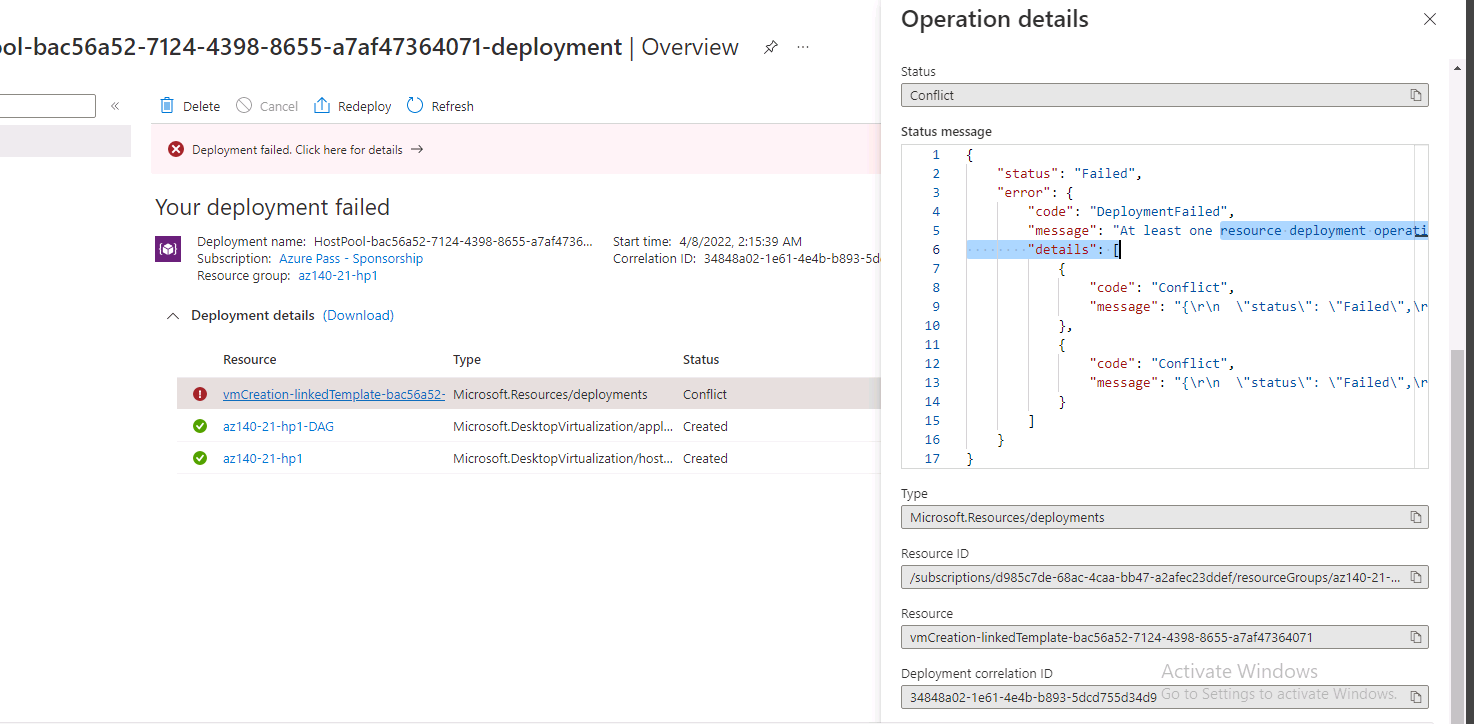This screenshot has width=1474, height=724.
Task: Click inside the sidebar search box
Action: (x=45, y=105)
